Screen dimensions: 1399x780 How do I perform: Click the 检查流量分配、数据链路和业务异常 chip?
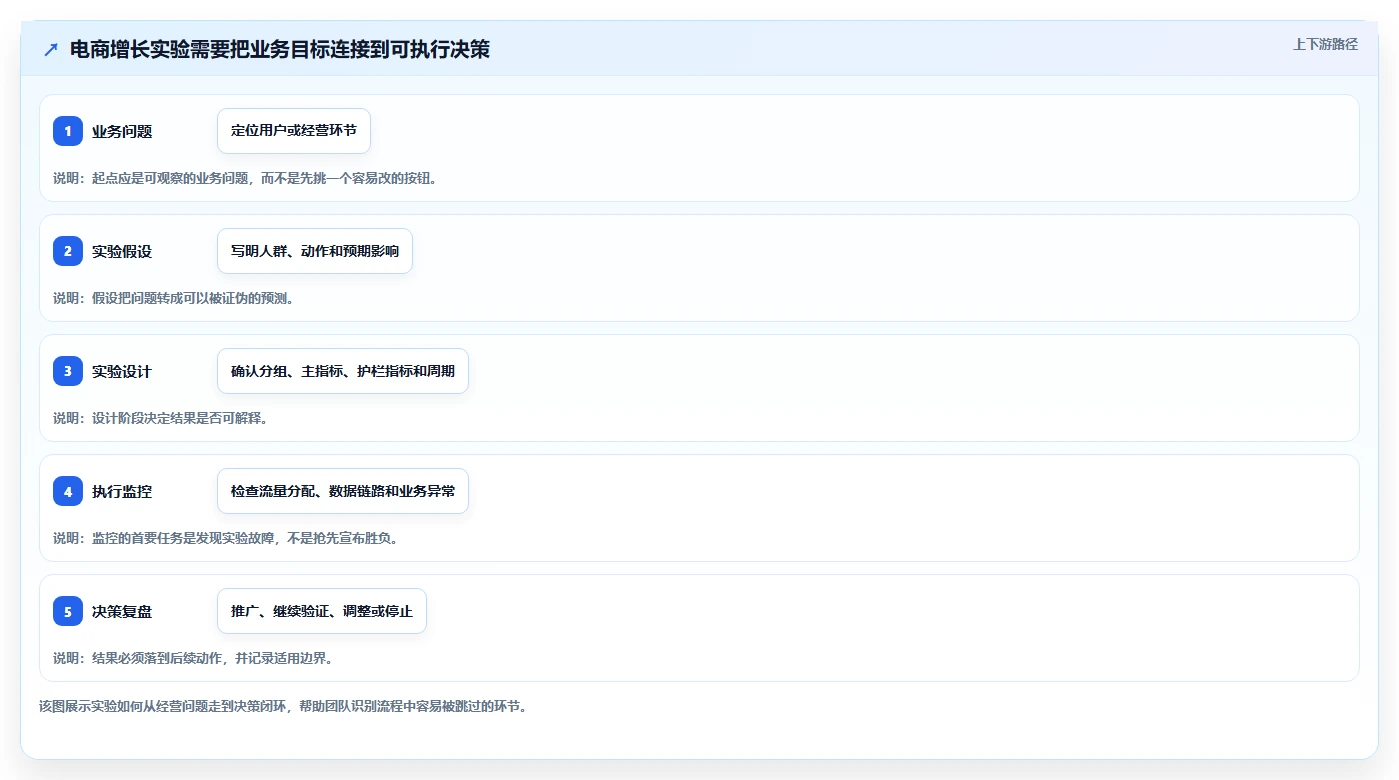[x=343, y=491]
